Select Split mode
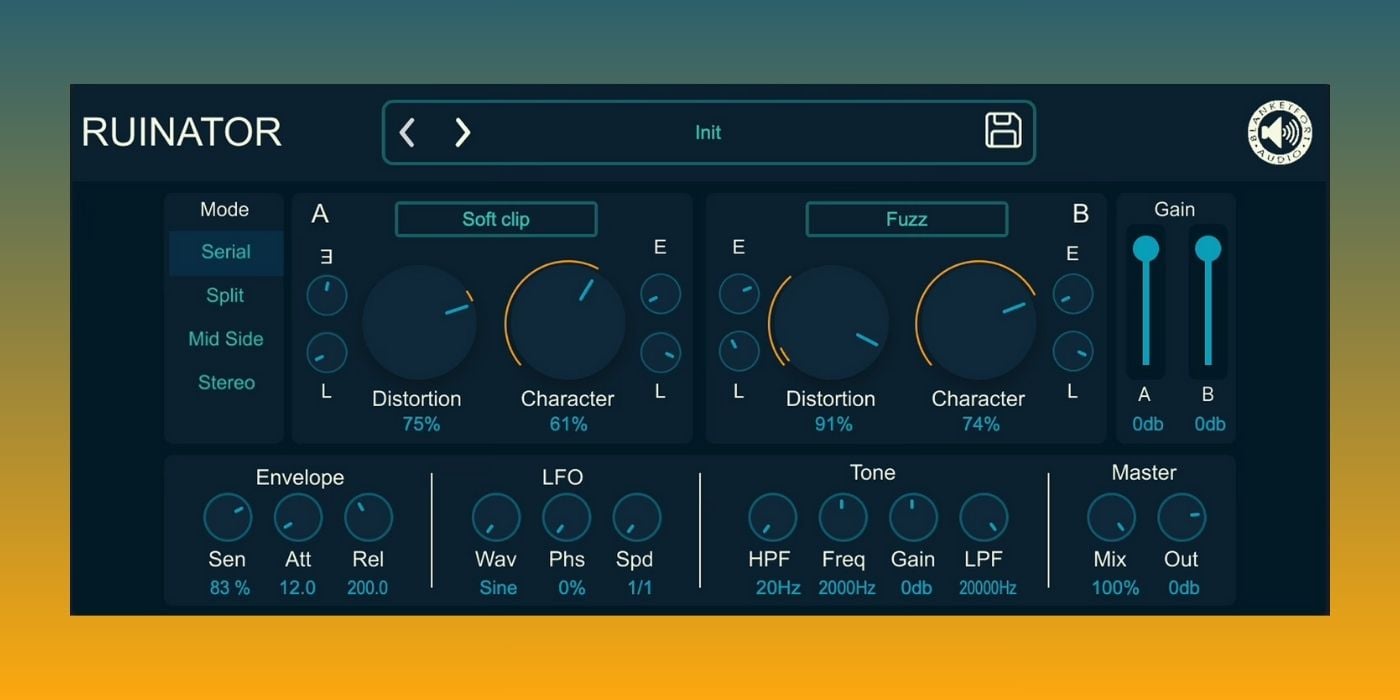1400x700 pixels. 225,295
